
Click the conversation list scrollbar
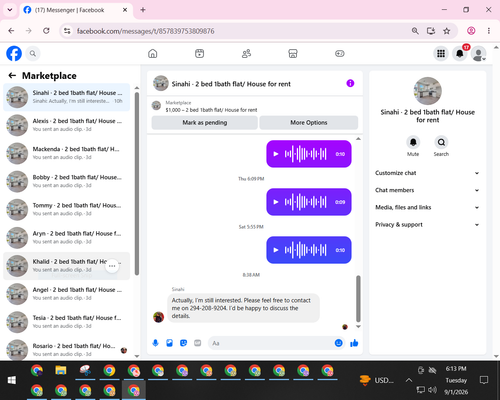(x=137, y=183)
